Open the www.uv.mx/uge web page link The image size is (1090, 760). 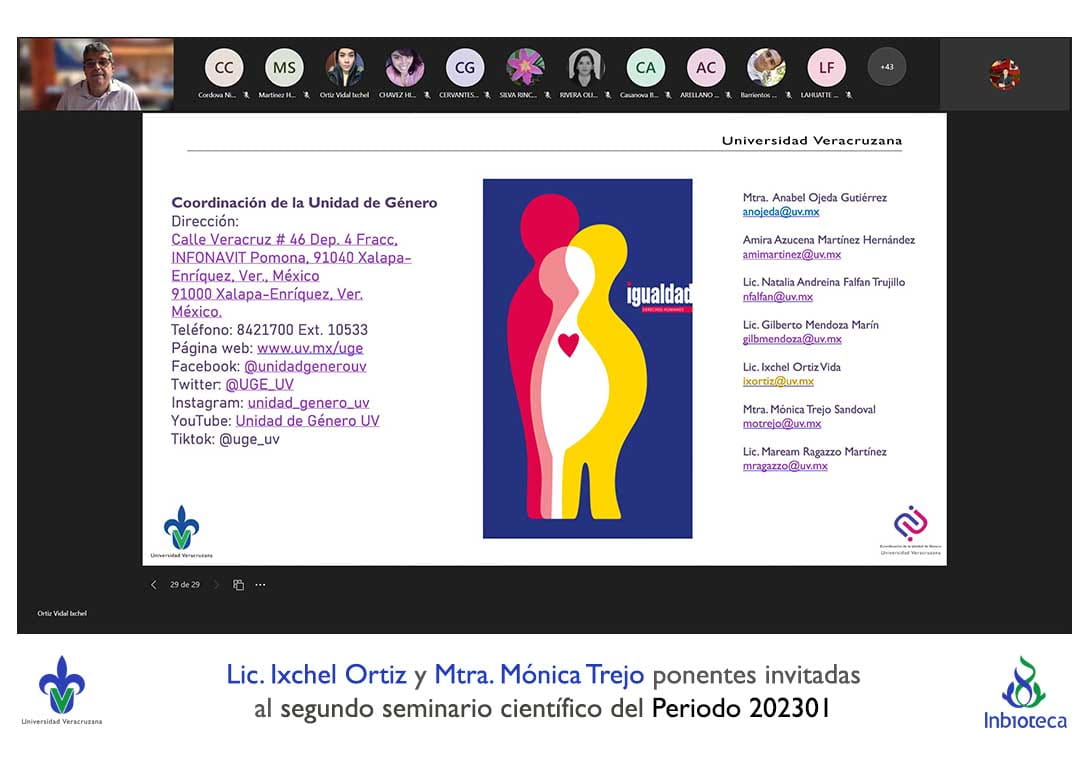coord(310,348)
